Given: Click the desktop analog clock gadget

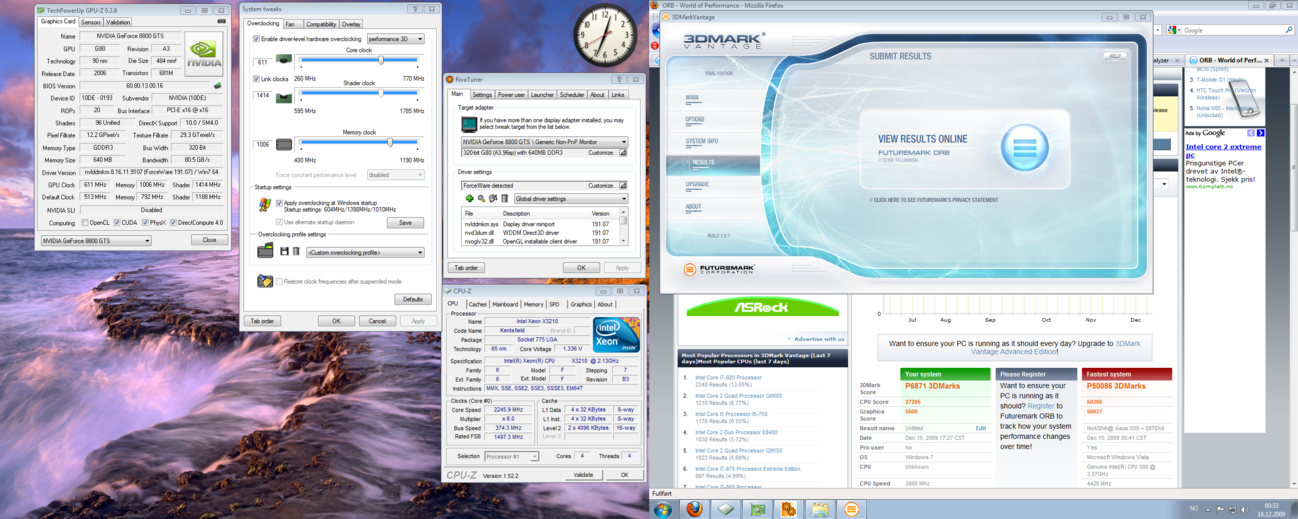Looking at the screenshot, I should coord(606,36).
